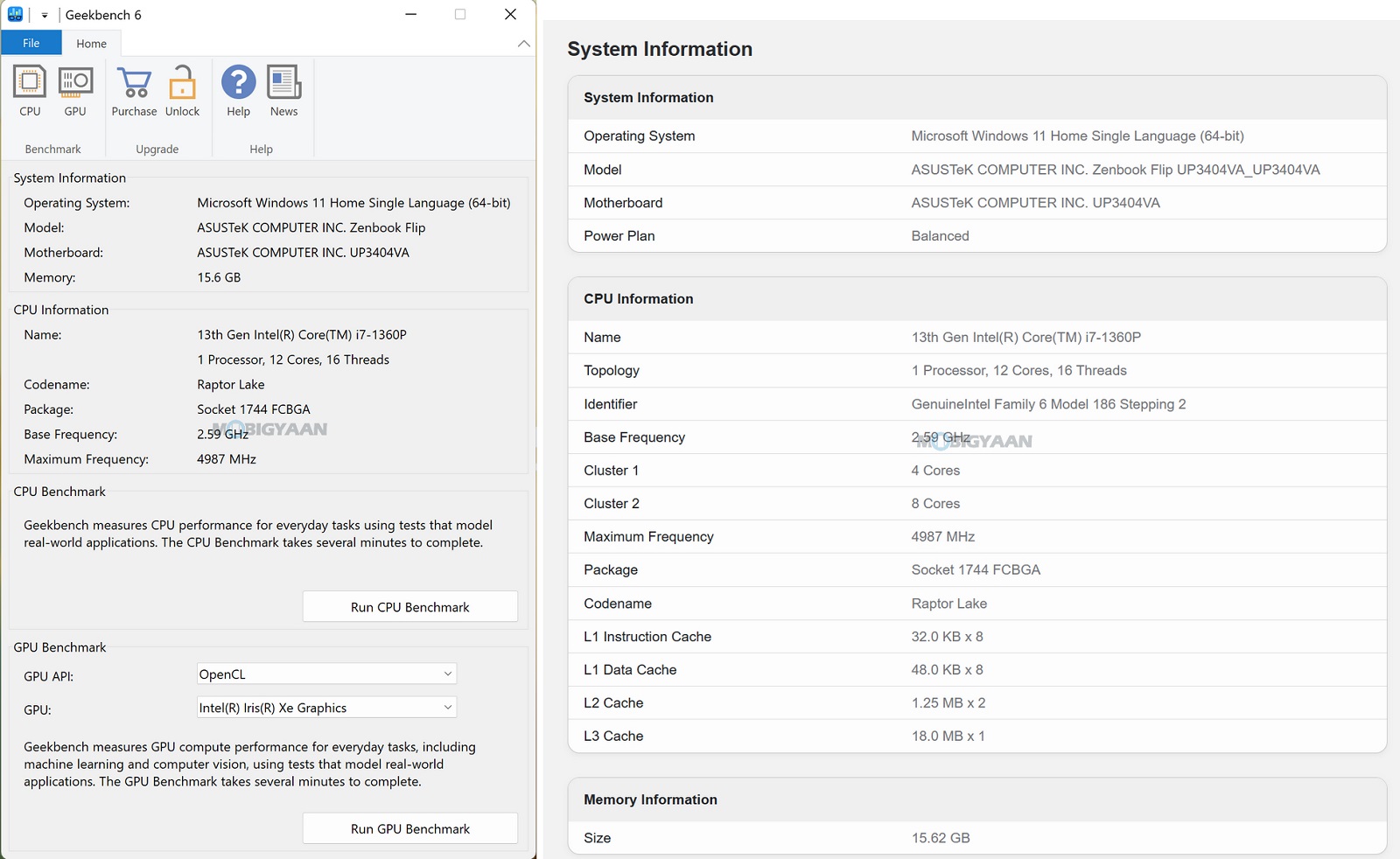This screenshot has width=1400, height=859.
Task: Select 'GenuineIntel Family 6 Model 186 Stepping 2'
Action: point(1048,404)
